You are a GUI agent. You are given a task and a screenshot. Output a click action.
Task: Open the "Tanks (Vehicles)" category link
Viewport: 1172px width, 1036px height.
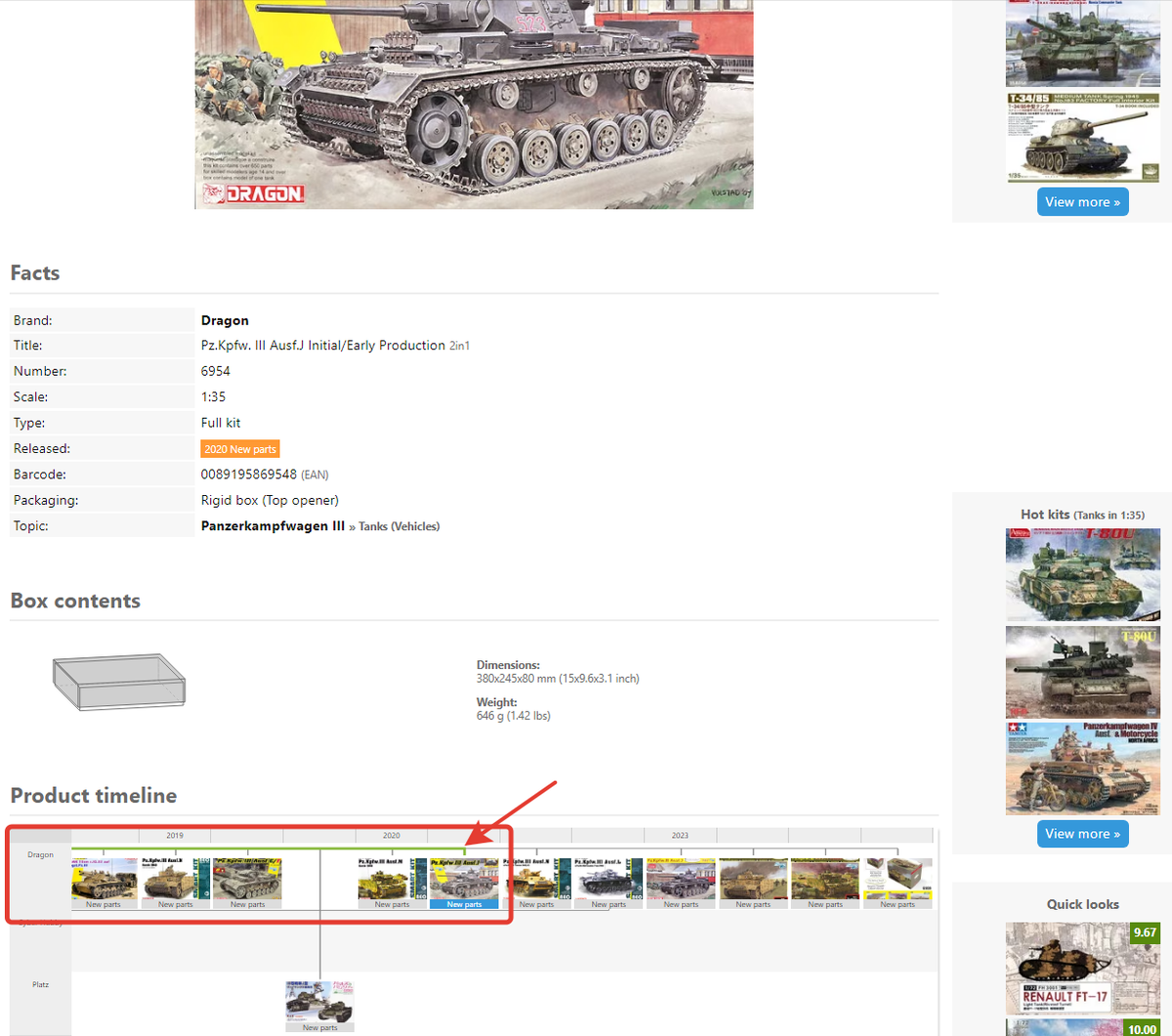pos(398,526)
